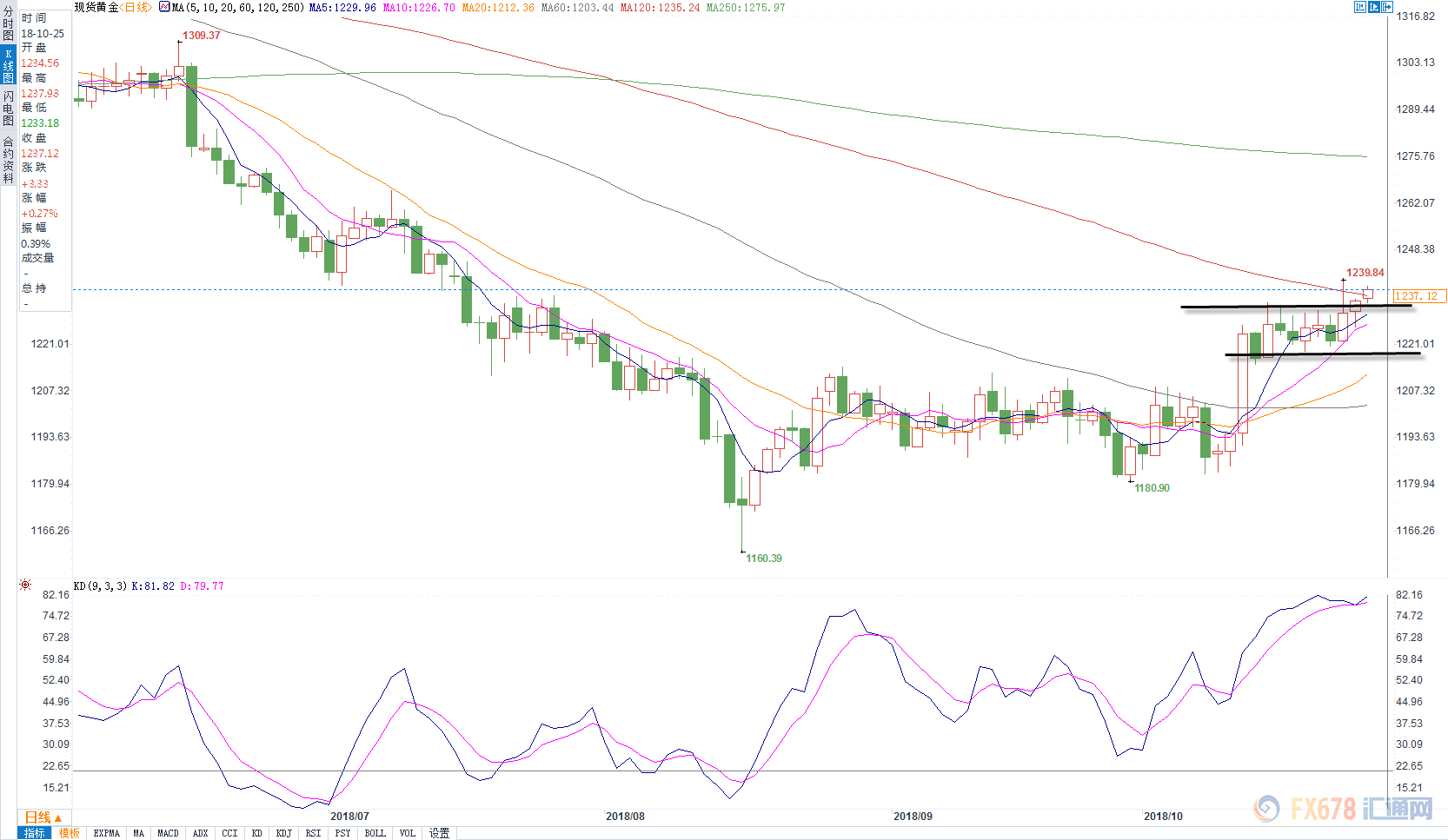Click the 总持 open interest label
Screen dimensions: 1448x840
click(34, 288)
